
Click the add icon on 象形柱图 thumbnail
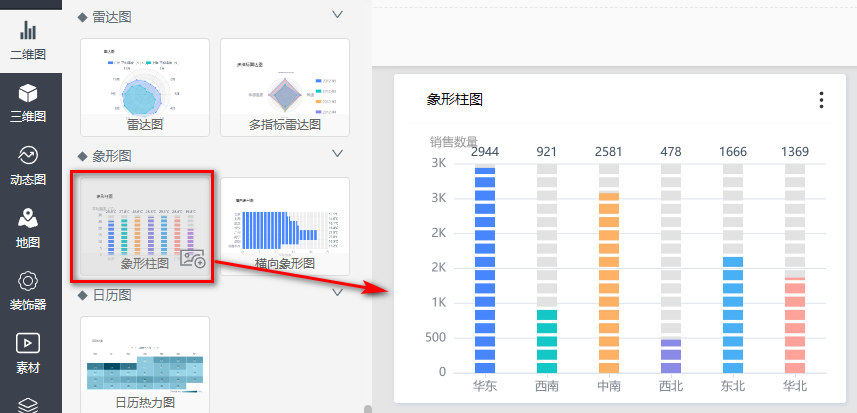(192, 259)
